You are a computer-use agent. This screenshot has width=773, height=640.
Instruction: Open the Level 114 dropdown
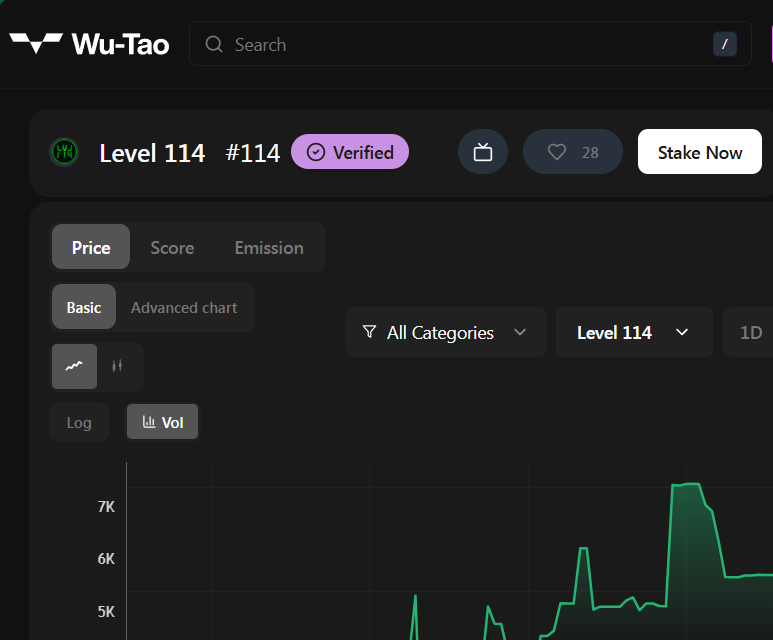click(x=634, y=332)
